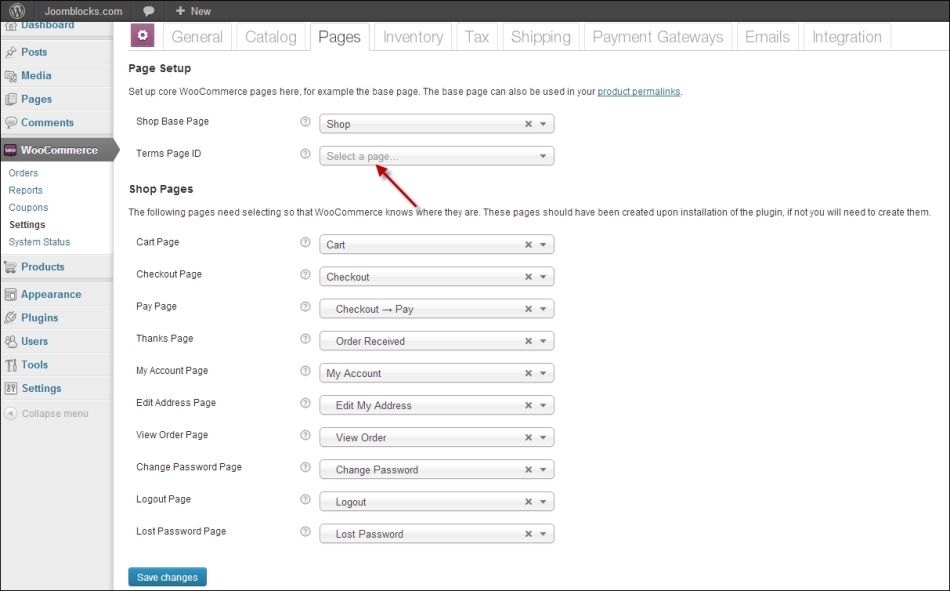Switch to the Payment Gateways tab
Screen dimensions: 950x591
click(x=657, y=37)
